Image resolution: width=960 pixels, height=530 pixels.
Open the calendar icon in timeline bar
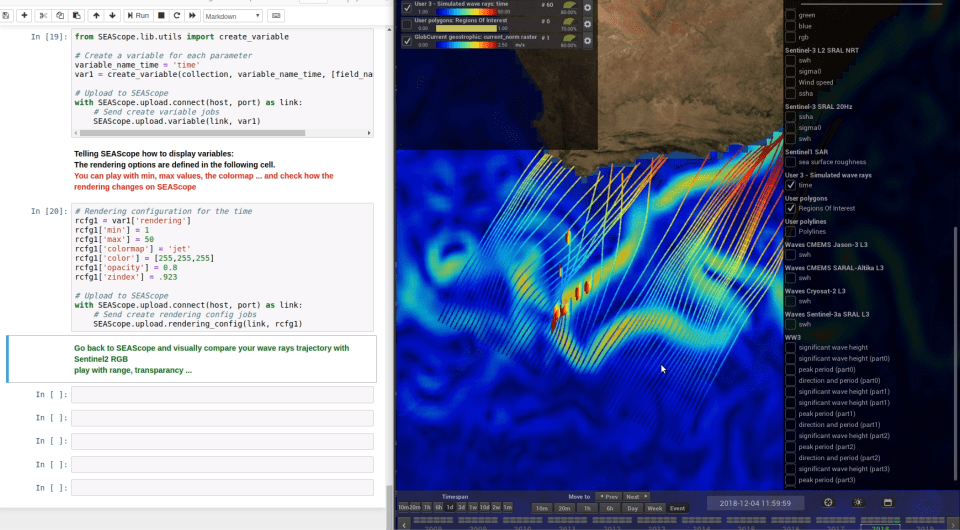886,502
